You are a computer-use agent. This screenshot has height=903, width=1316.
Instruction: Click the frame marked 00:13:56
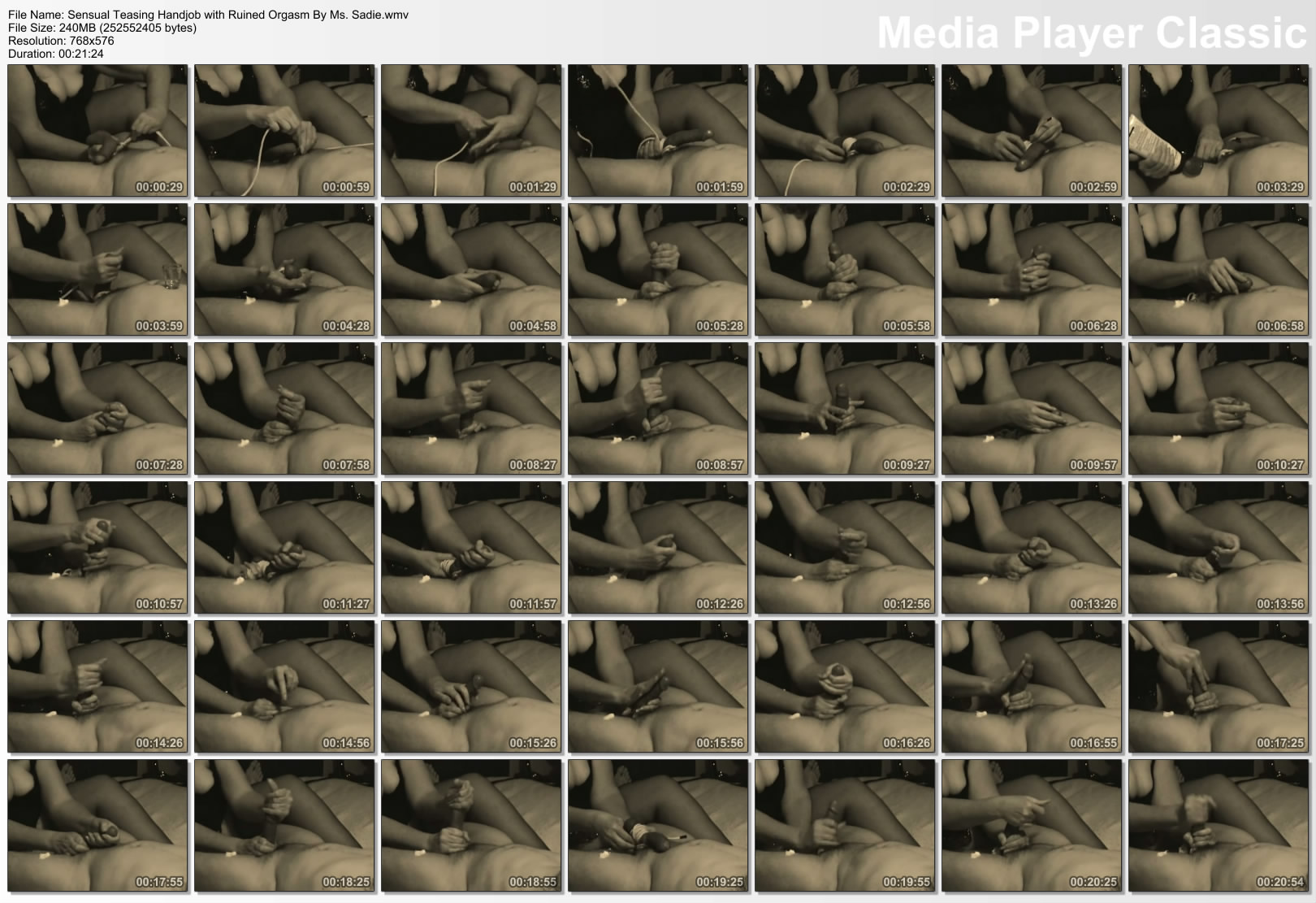pyautogui.click(x=1219, y=548)
